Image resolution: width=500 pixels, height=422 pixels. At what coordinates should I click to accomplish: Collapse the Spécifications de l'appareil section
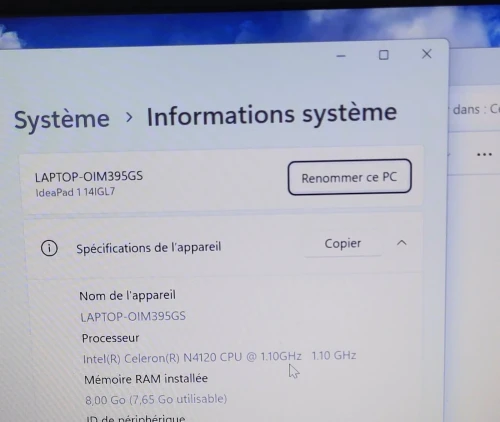(402, 243)
